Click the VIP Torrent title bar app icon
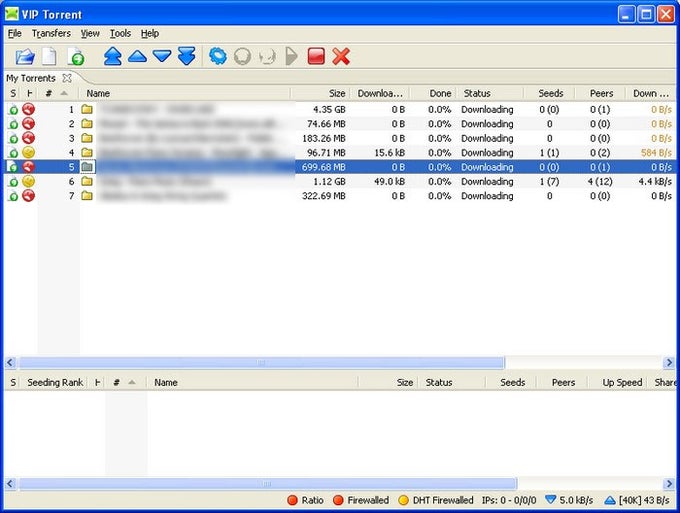This screenshot has height=513, width=680. pos(12,14)
